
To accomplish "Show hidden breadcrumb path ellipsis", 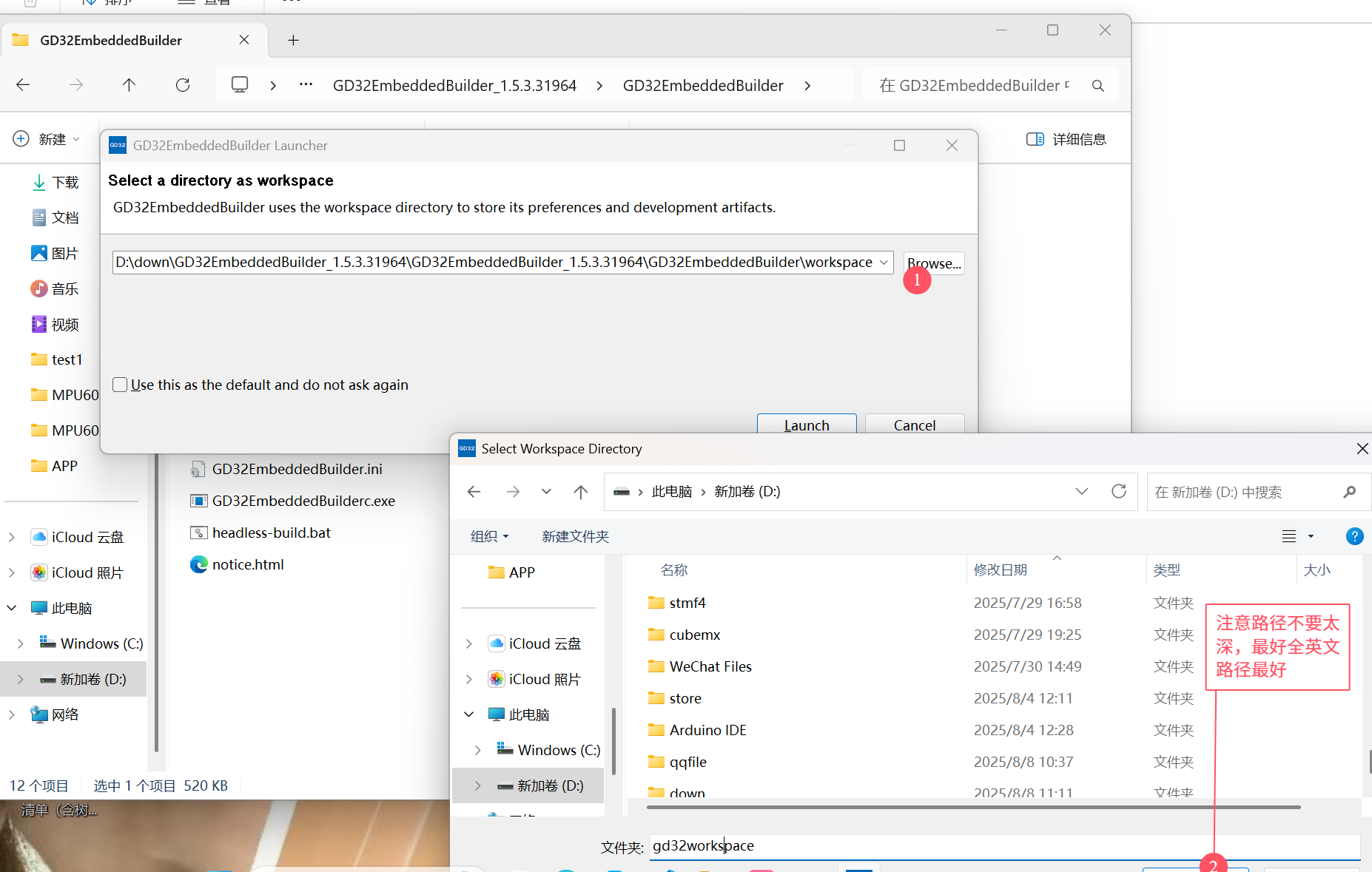I will point(306,85).
